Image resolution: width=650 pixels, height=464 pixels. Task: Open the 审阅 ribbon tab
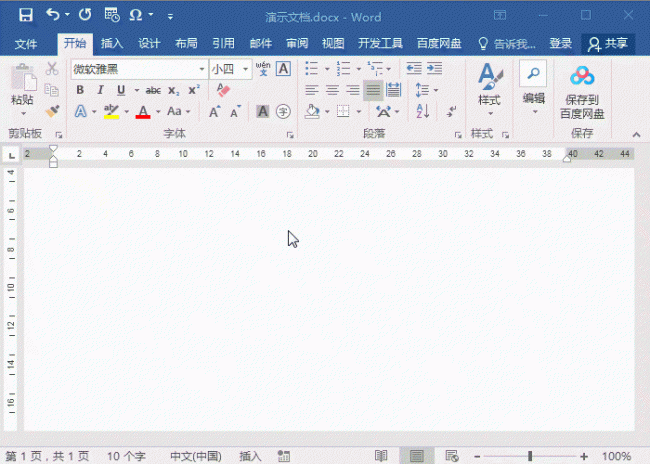point(297,43)
